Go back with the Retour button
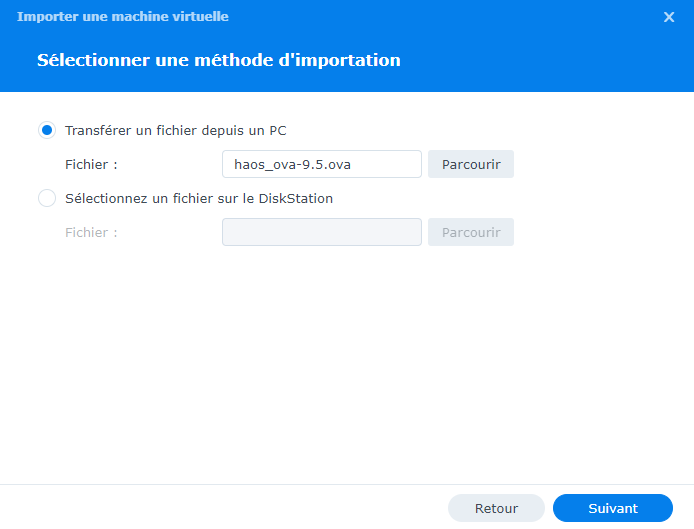The width and height of the screenshot is (694, 529). [496, 508]
